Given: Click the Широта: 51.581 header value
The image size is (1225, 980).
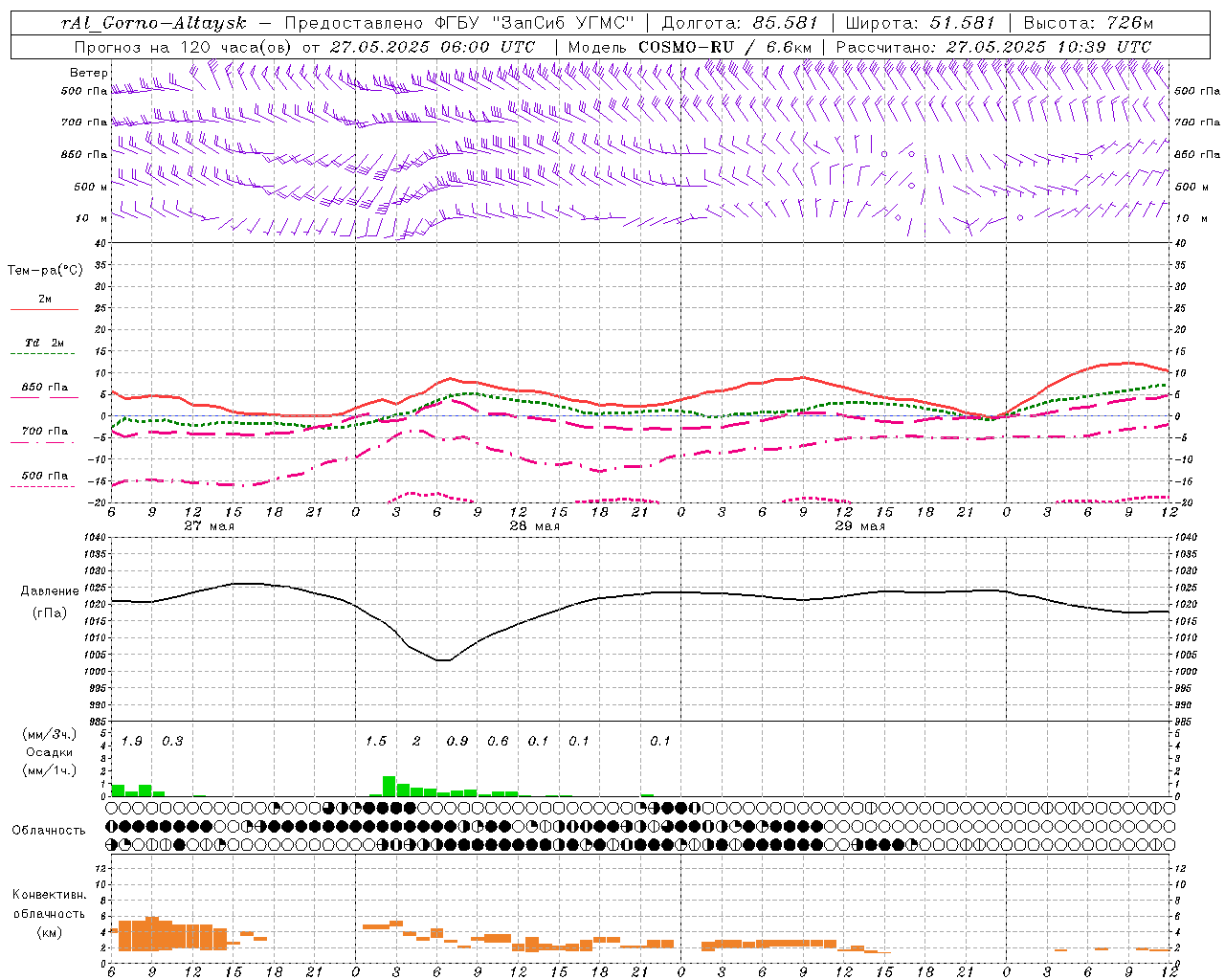Looking at the screenshot, I should [x=921, y=23].
